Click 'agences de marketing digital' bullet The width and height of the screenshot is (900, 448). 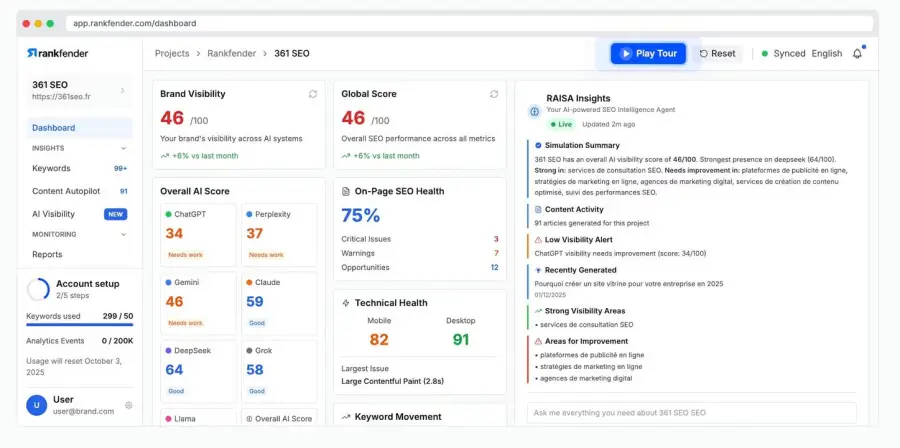(x=583, y=379)
